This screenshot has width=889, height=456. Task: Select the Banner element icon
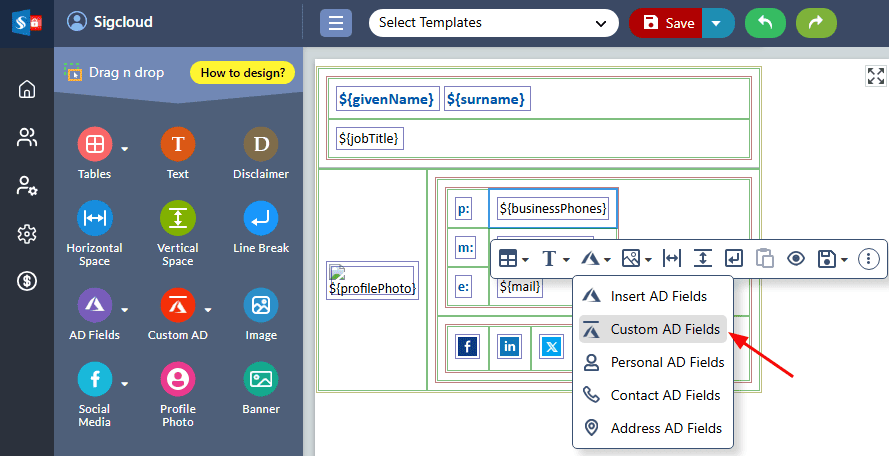tap(260, 380)
